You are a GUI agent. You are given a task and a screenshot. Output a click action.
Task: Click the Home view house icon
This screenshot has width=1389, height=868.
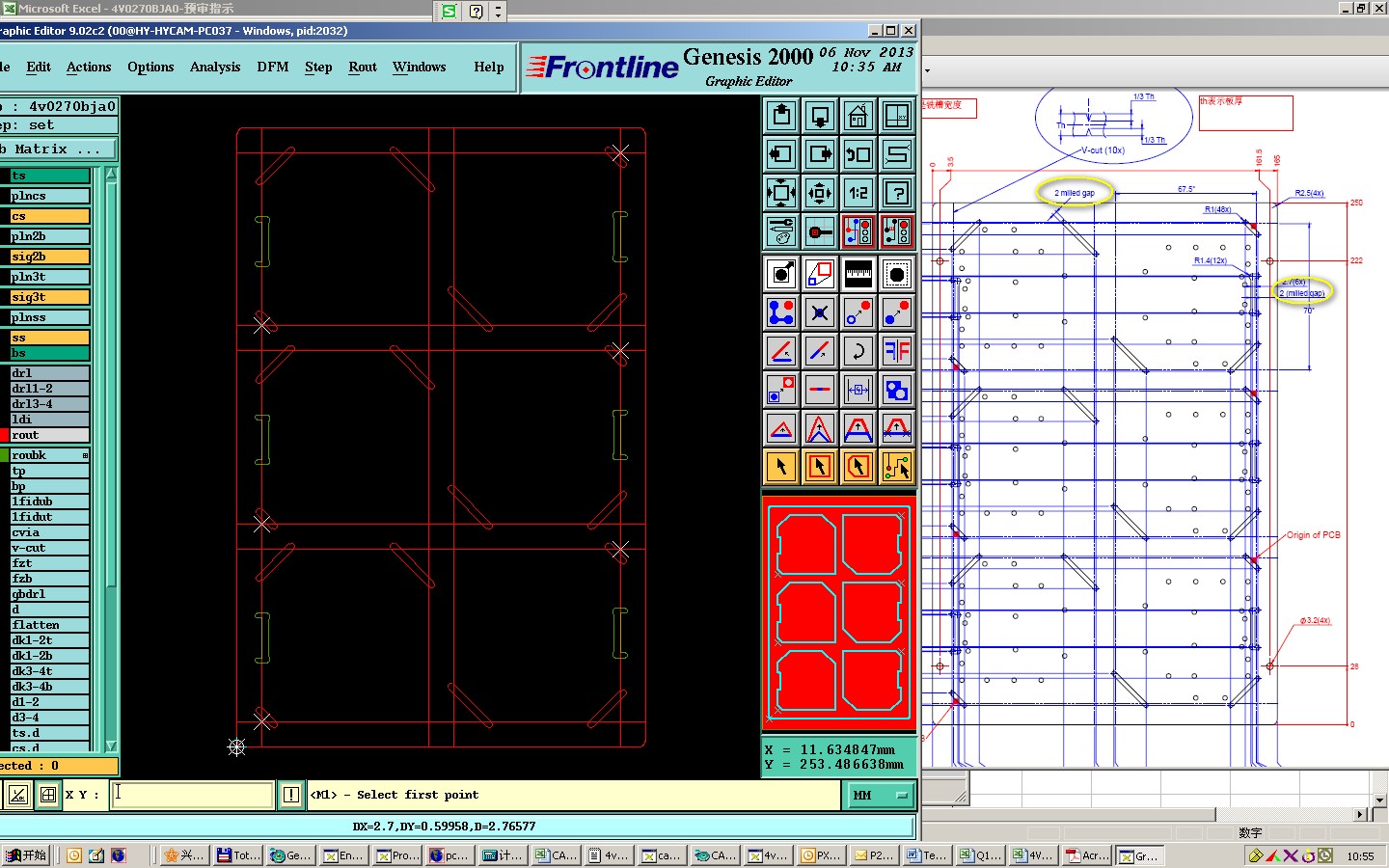coord(858,116)
